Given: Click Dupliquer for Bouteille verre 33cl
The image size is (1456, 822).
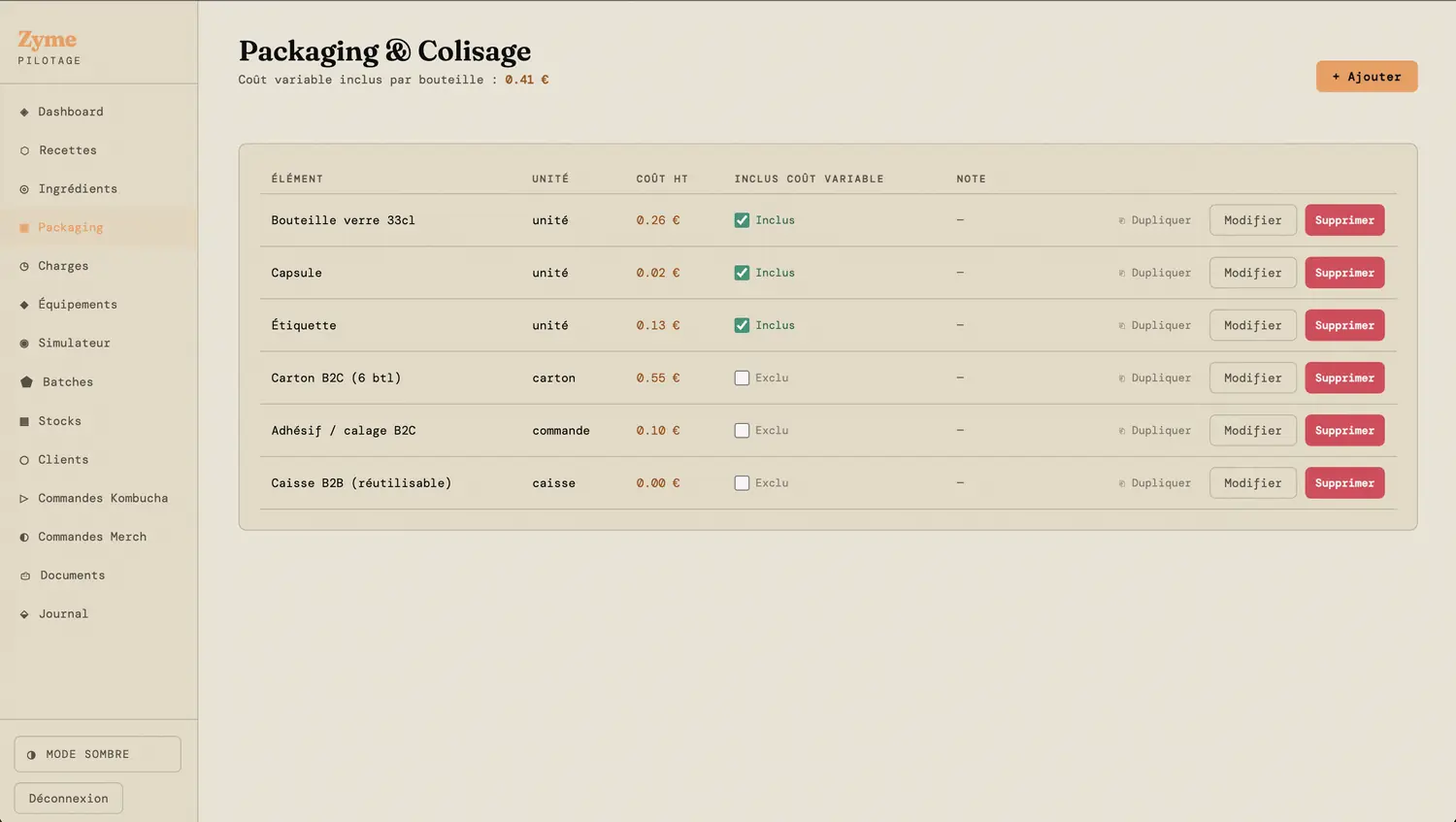Looking at the screenshot, I should [x=1154, y=220].
